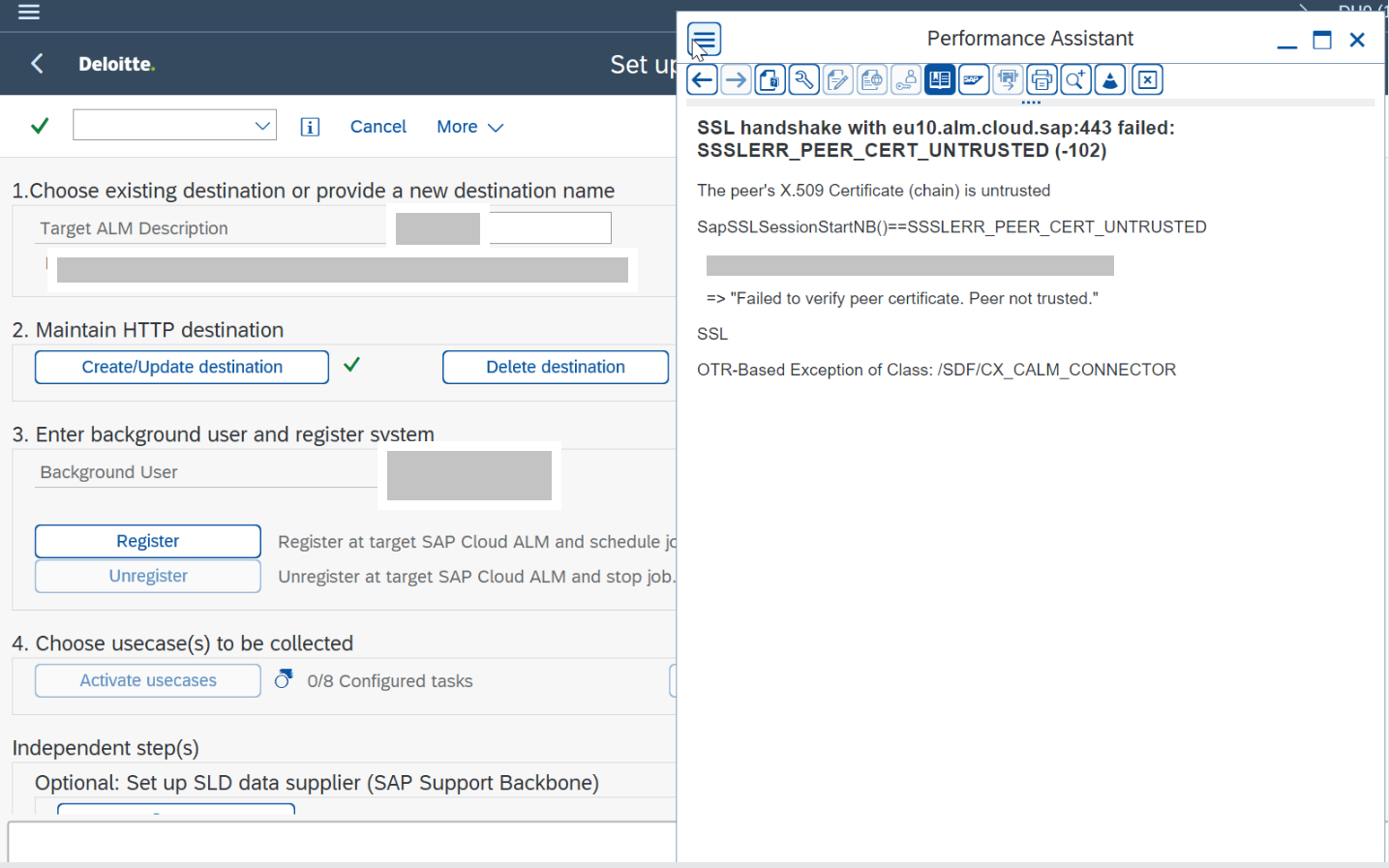Image resolution: width=1389 pixels, height=868 pixels.
Task: Open application help document icon
Action: coord(770,80)
